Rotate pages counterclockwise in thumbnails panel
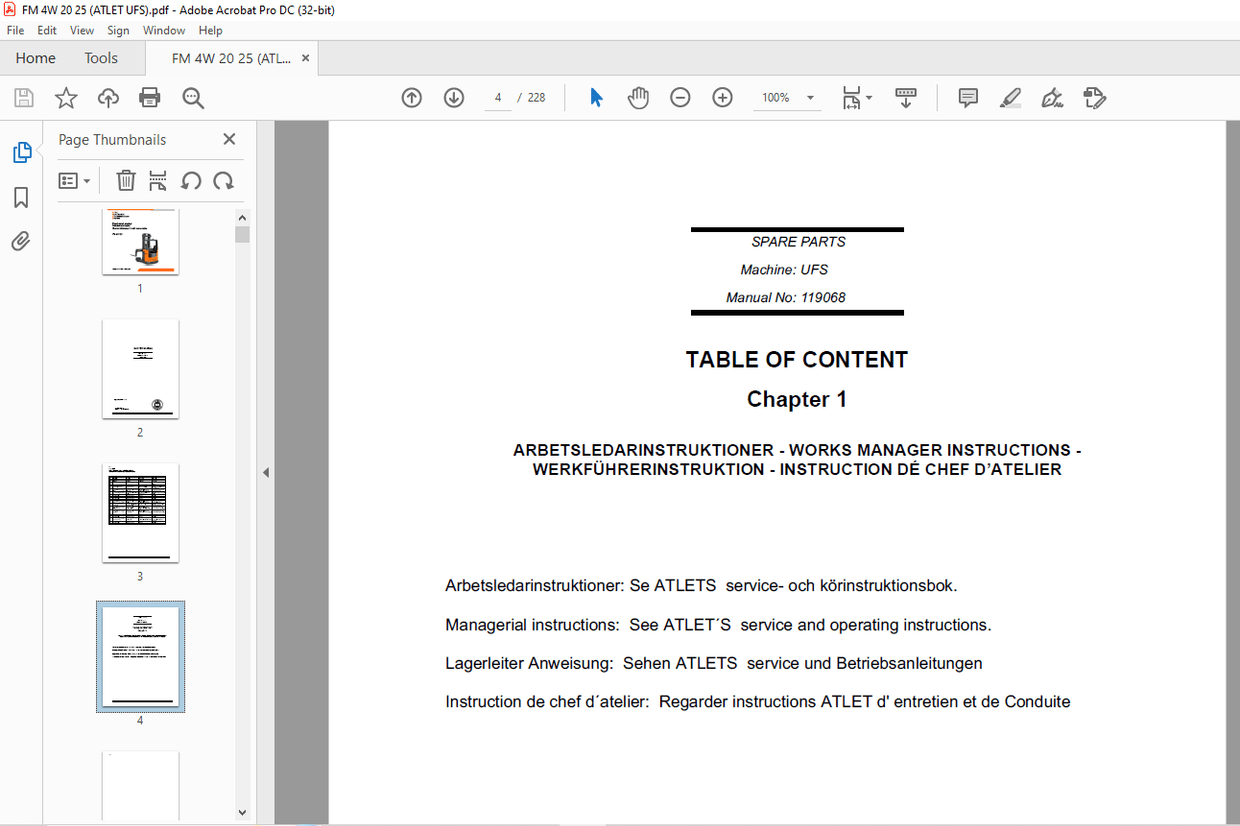1240x826 pixels. click(191, 180)
